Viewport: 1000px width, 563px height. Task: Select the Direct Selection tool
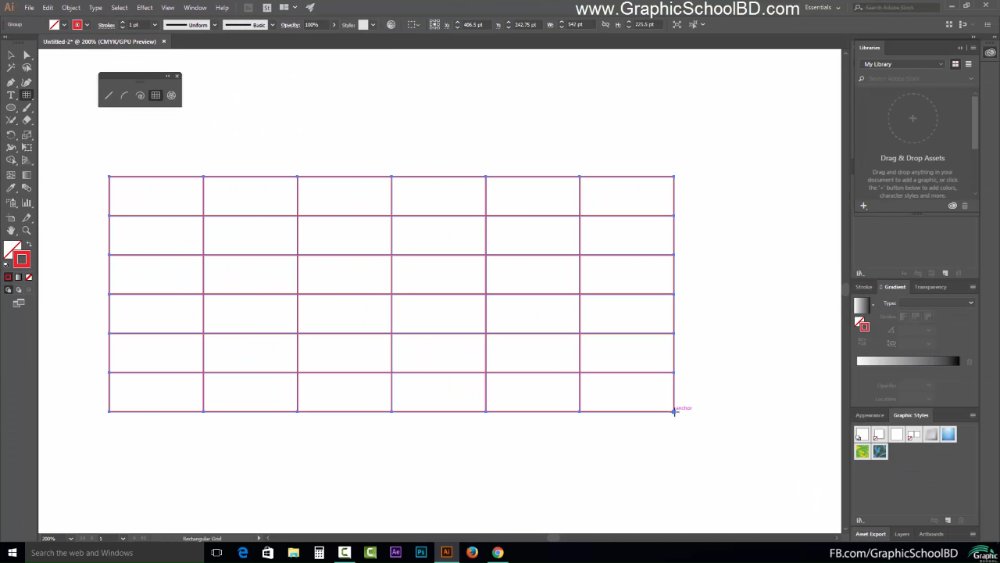(27, 55)
